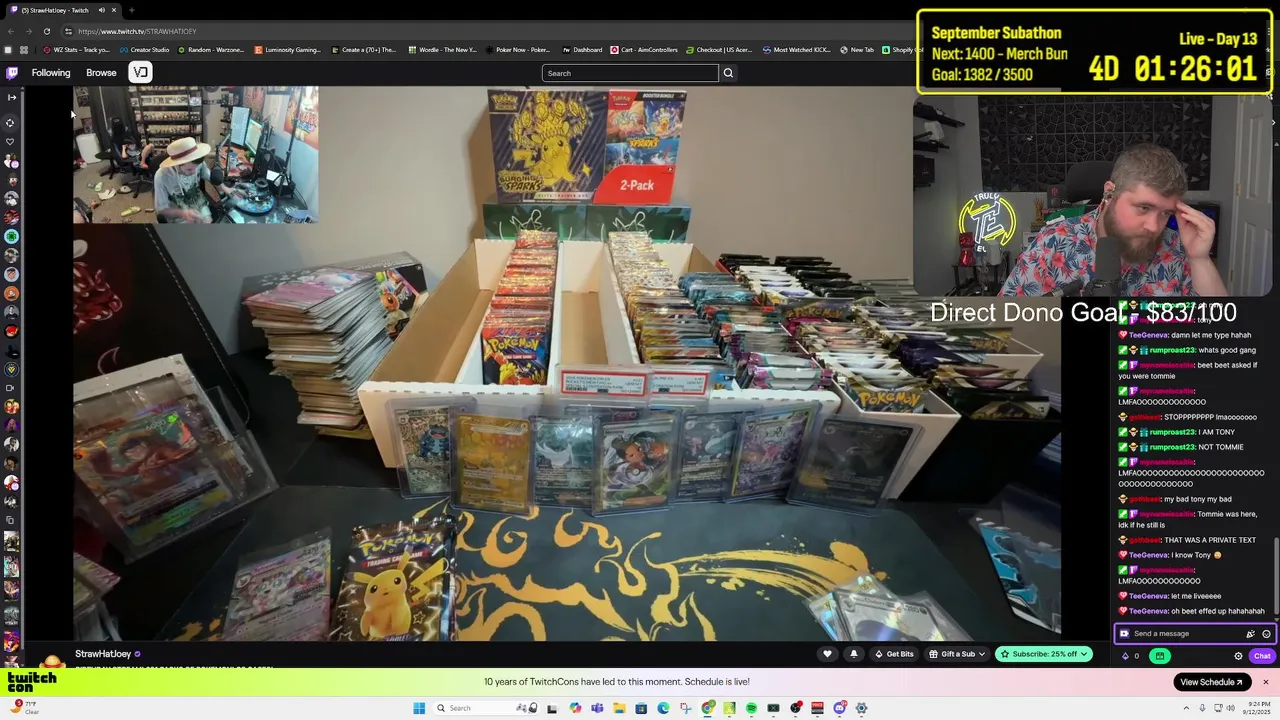The height and width of the screenshot is (720, 1280).
Task: Click the View Schedule button
Action: [x=1211, y=682]
